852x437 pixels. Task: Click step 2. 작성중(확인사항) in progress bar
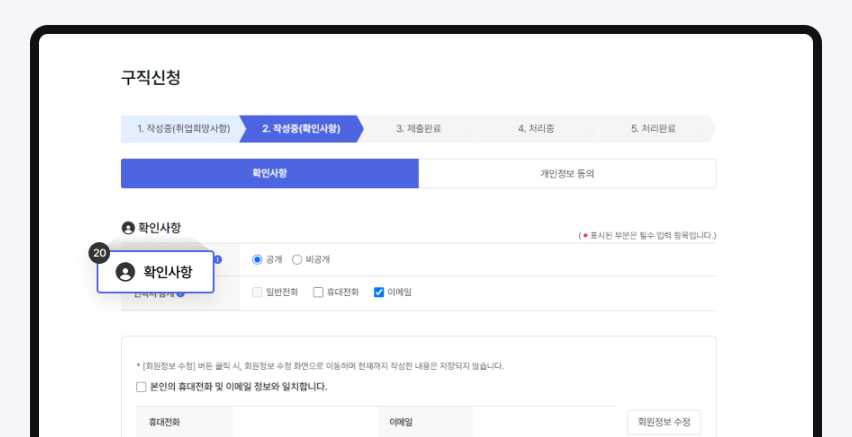tap(301, 129)
